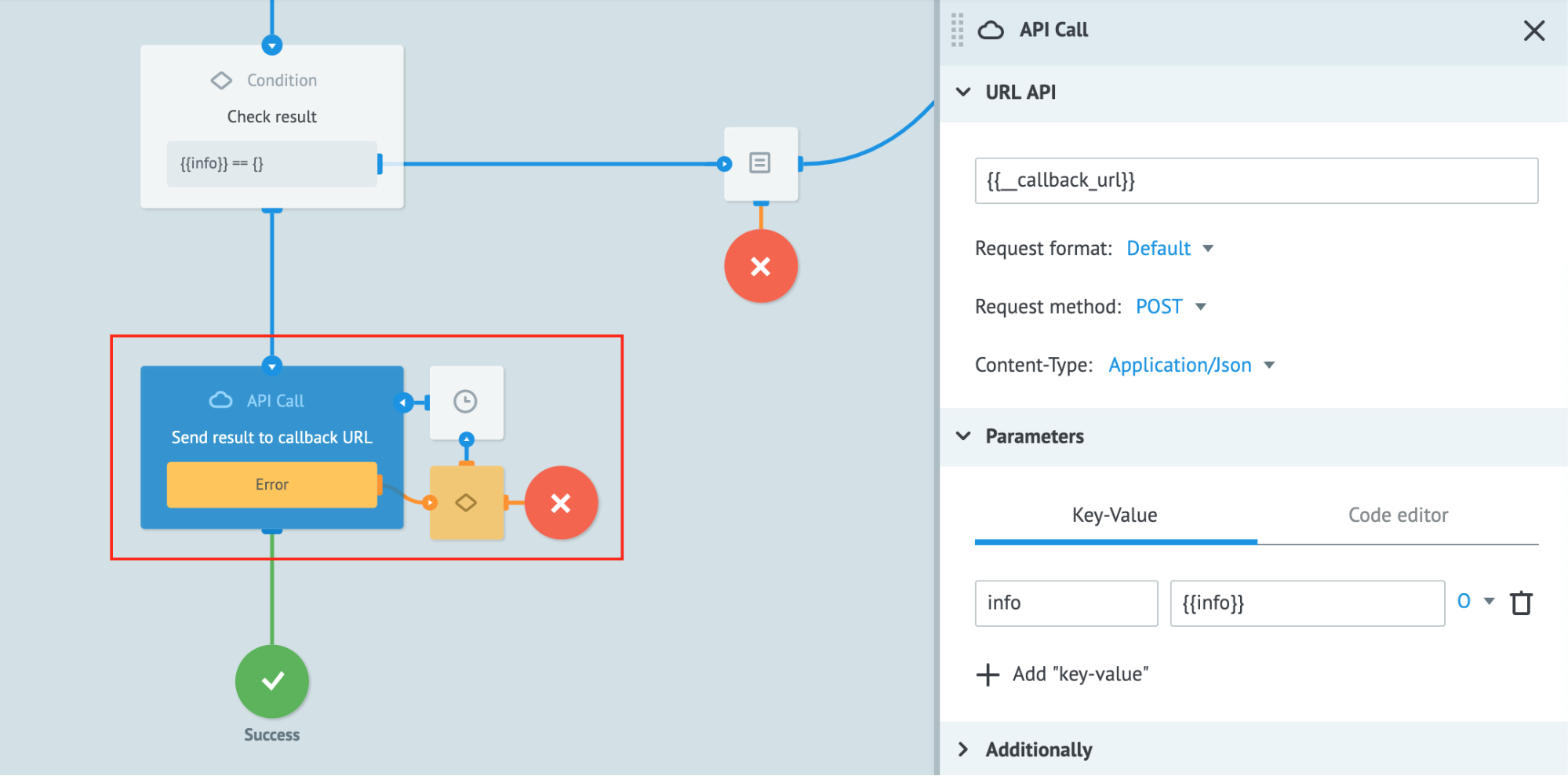Collapse the URL API section
Image resolution: width=1568 pixels, height=776 pixels.
pyautogui.click(x=964, y=92)
